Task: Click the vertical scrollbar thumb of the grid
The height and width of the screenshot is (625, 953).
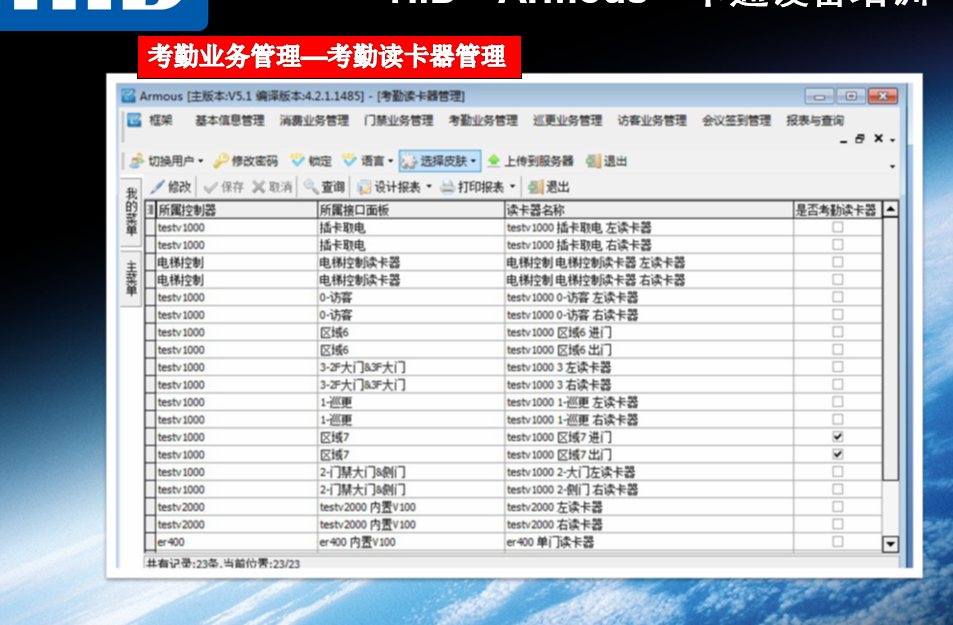Action: 890,349
